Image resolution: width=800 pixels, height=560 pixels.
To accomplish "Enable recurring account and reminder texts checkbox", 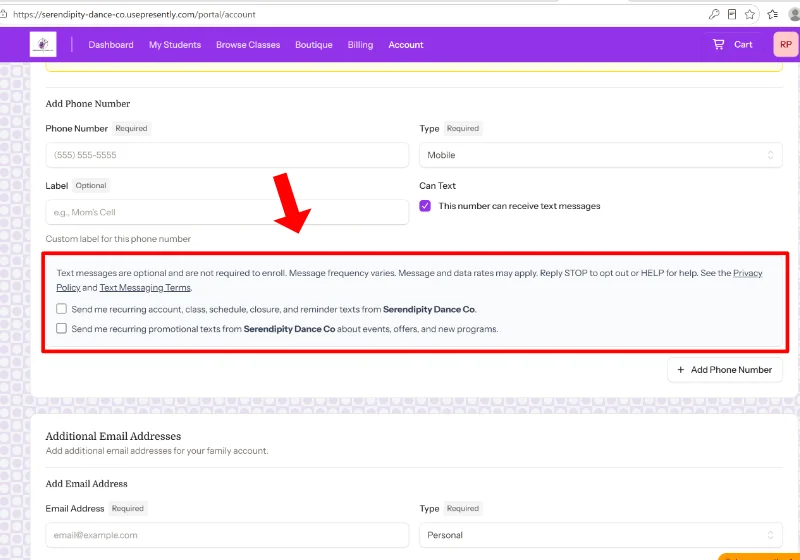I will [x=61, y=309].
